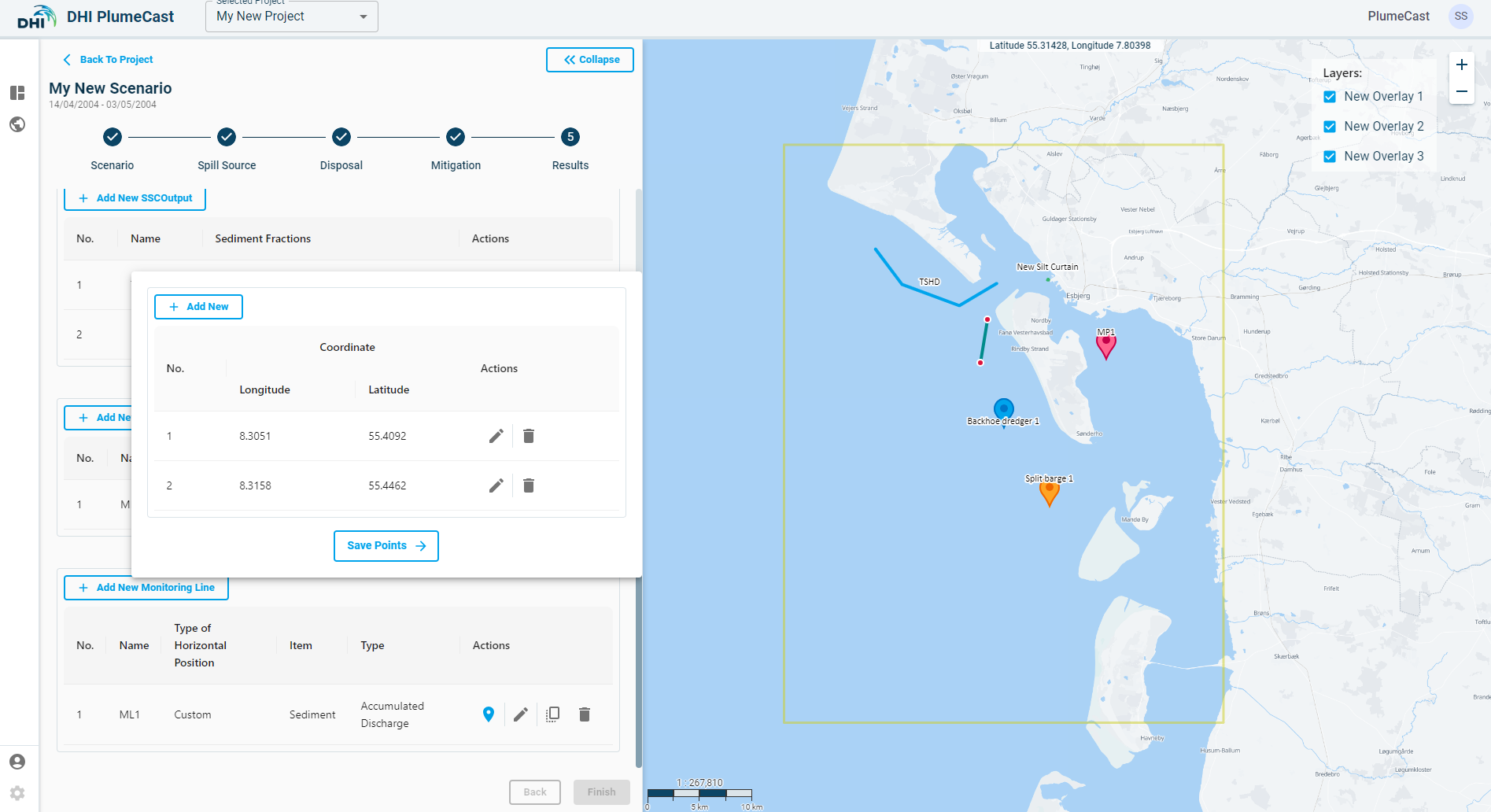This screenshot has width=1491, height=812.
Task: Click the Save Points button
Action: point(386,546)
